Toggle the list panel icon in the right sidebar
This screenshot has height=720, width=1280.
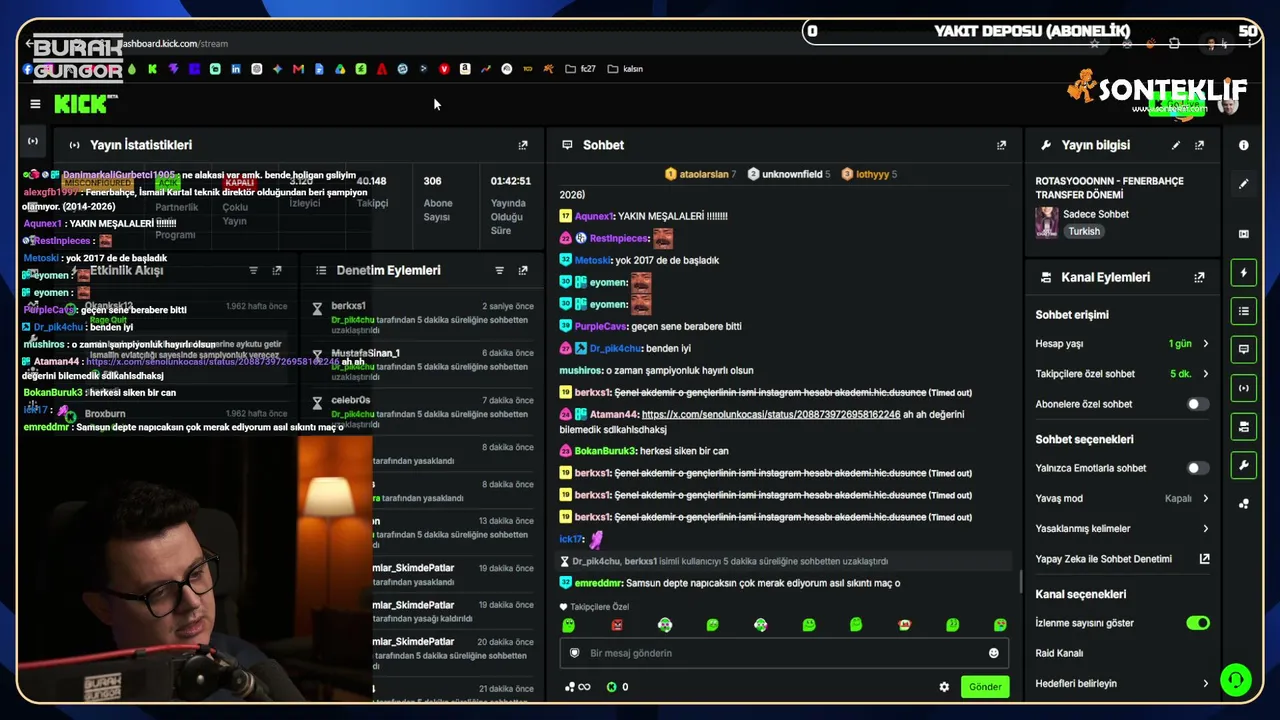click(1244, 311)
